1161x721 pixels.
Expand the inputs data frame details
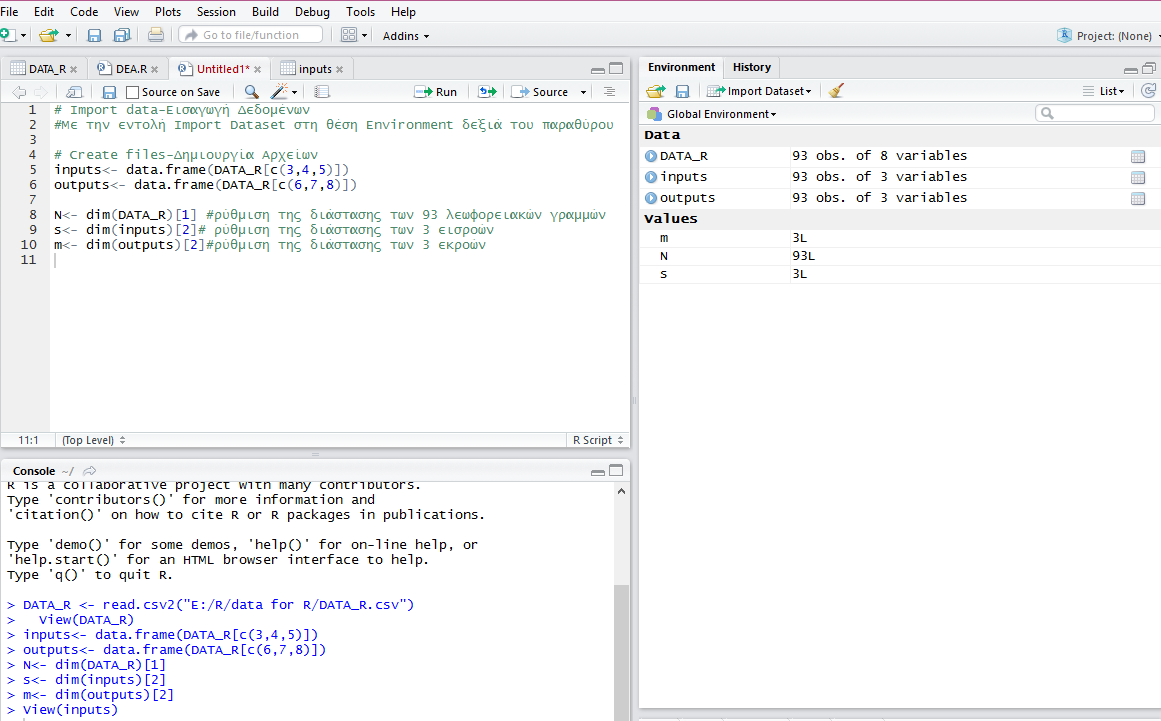coord(651,177)
